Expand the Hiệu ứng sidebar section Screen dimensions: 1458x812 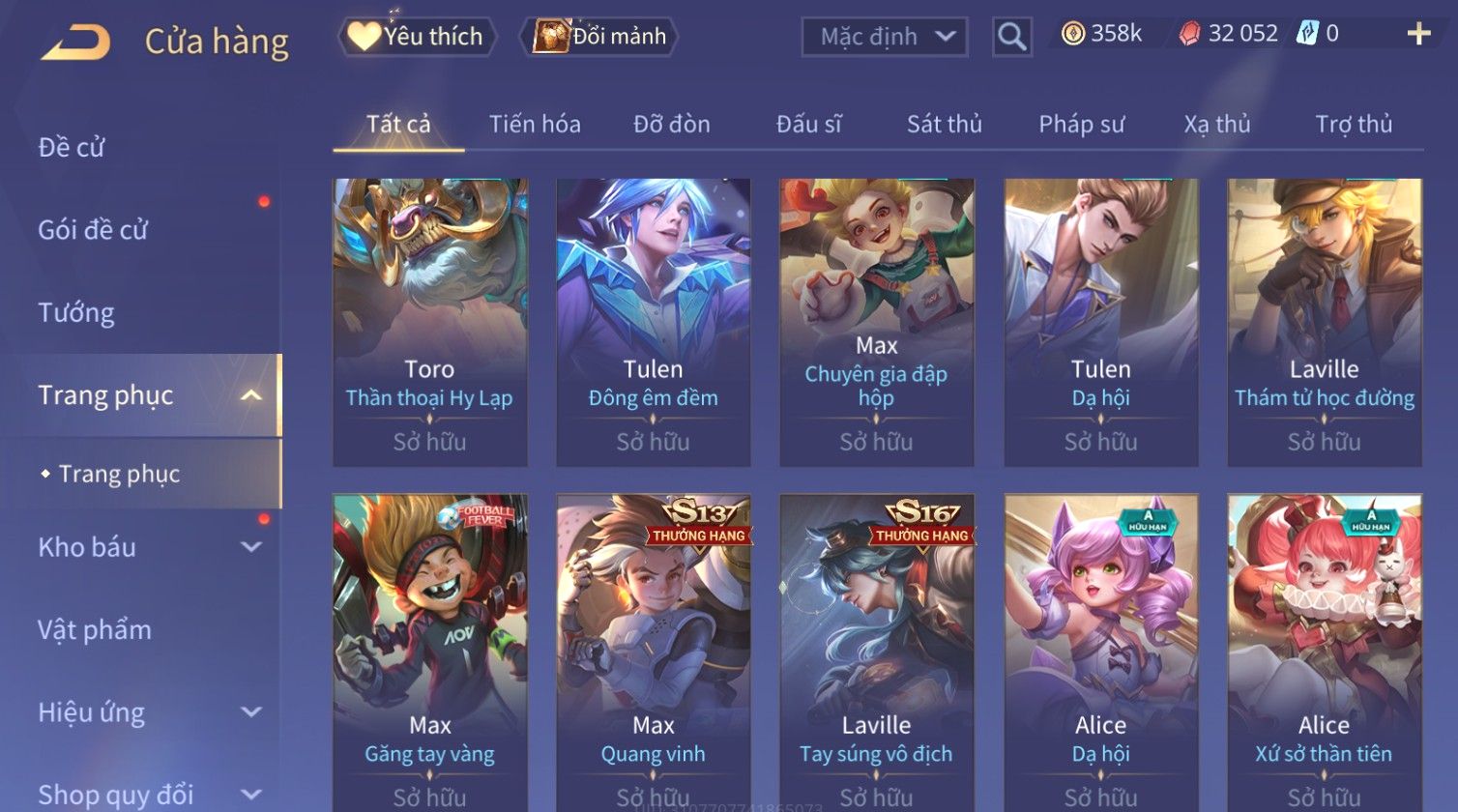(x=251, y=712)
